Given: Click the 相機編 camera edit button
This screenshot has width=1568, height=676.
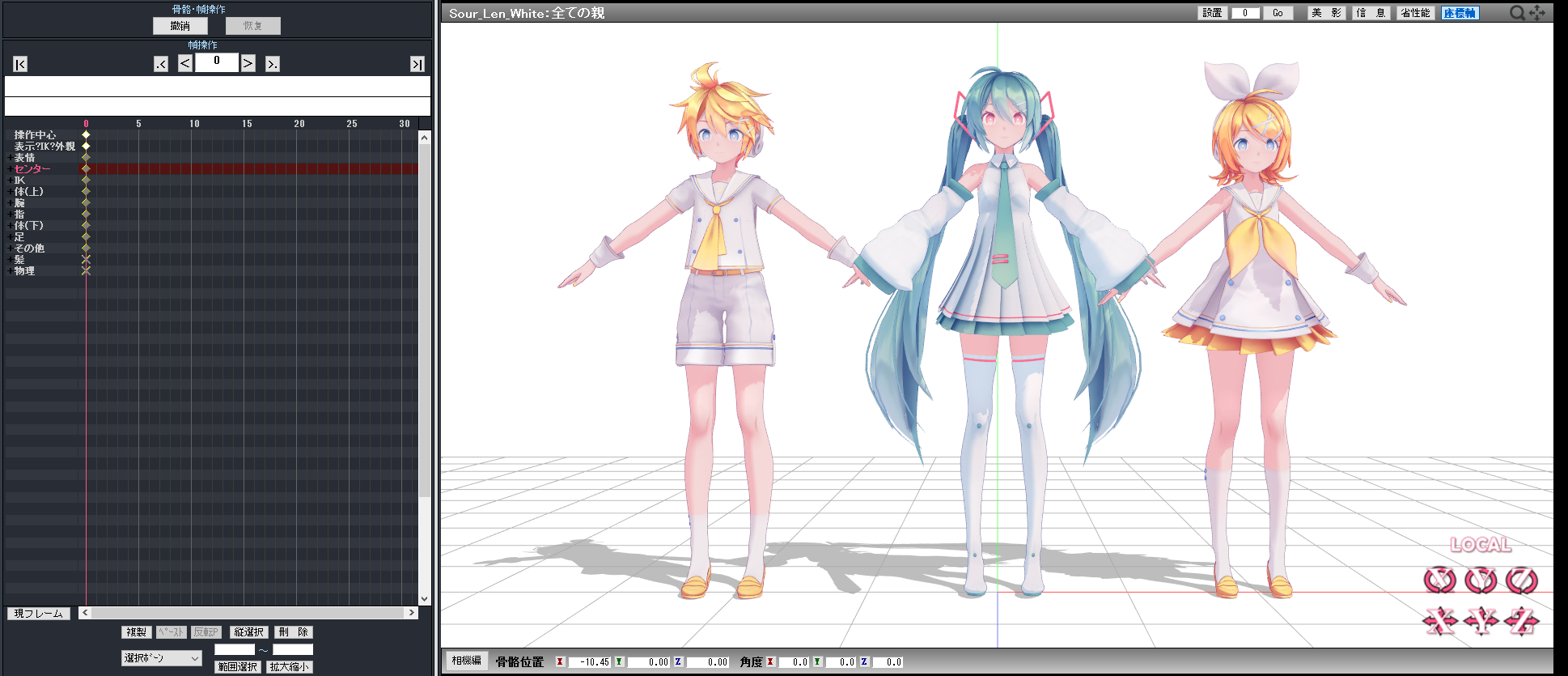Looking at the screenshot, I should (x=467, y=661).
